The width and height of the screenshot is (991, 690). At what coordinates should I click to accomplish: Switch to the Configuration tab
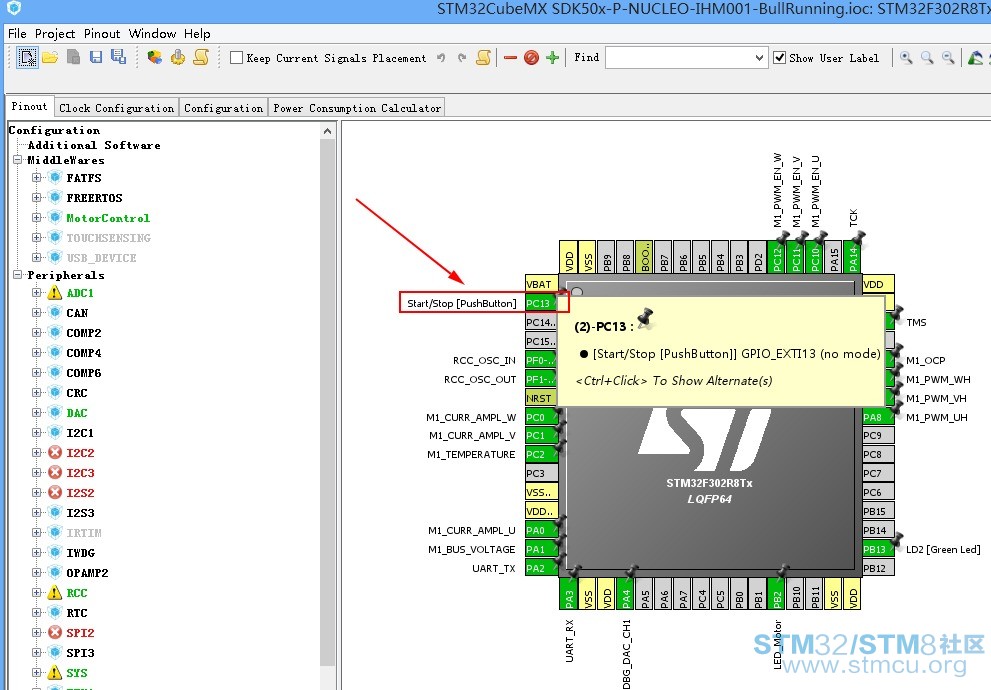click(224, 108)
